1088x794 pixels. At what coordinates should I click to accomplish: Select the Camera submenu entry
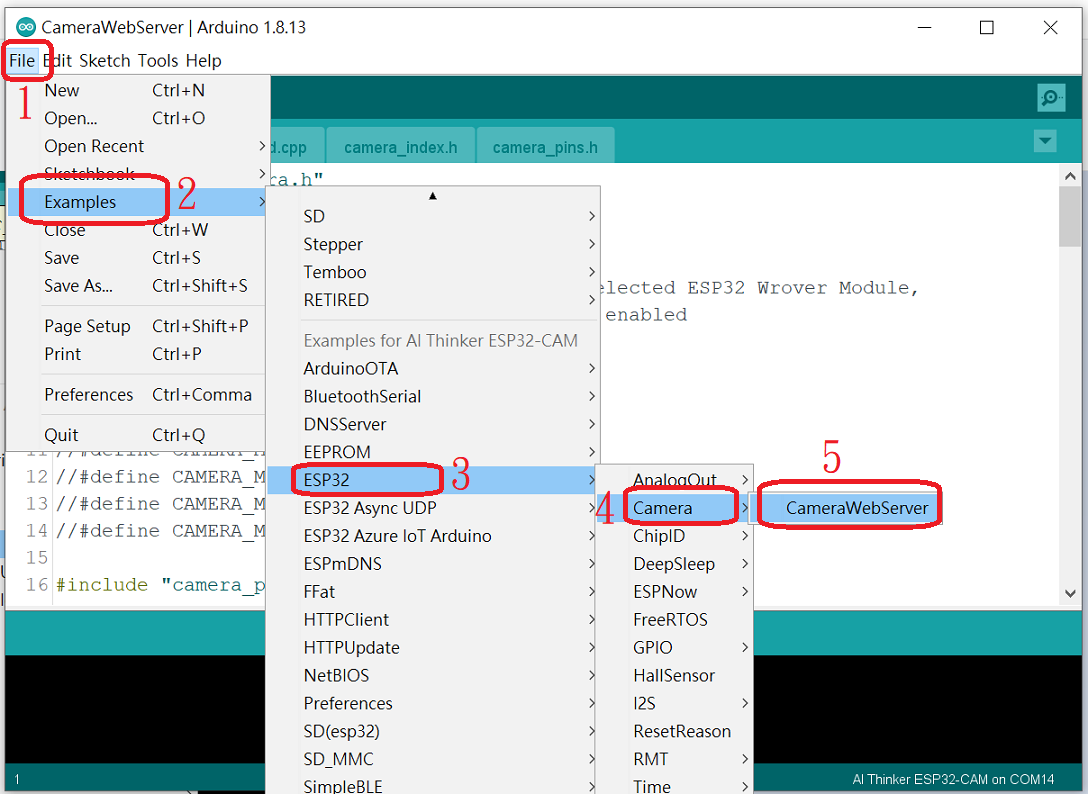point(674,507)
